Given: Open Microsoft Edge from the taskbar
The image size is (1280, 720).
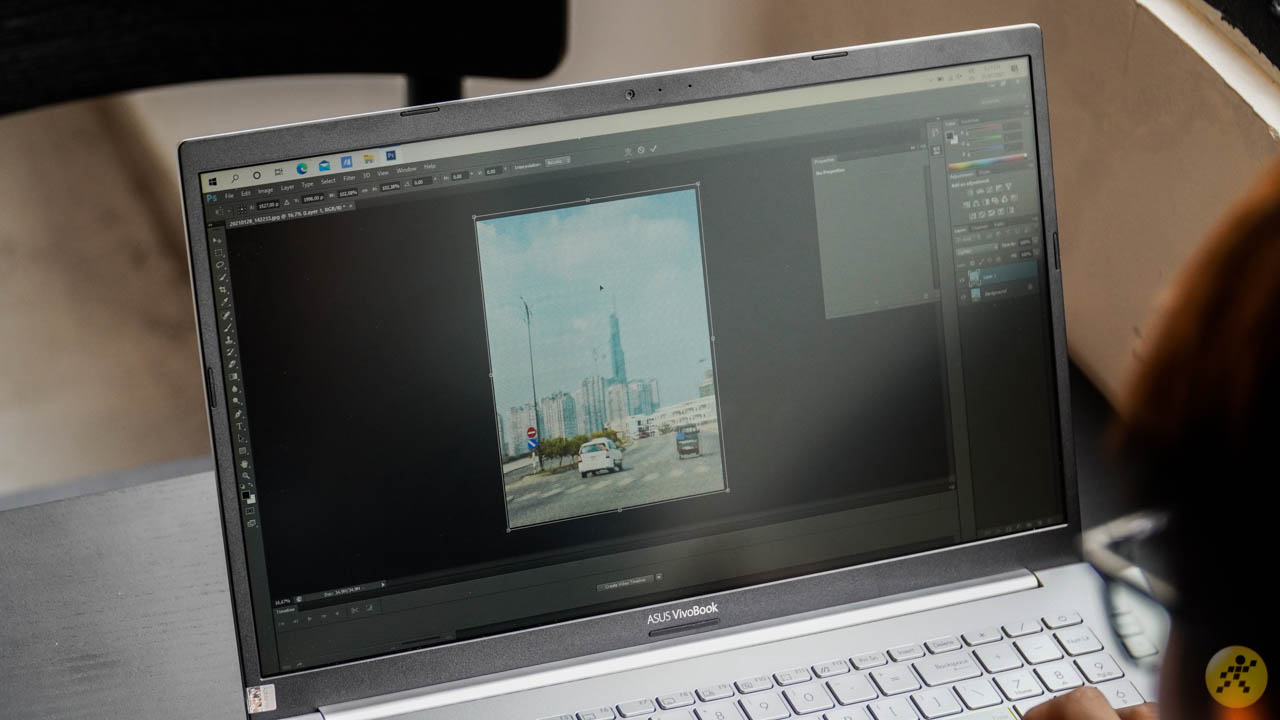Looking at the screenshot, I should (x=302, y=168).
